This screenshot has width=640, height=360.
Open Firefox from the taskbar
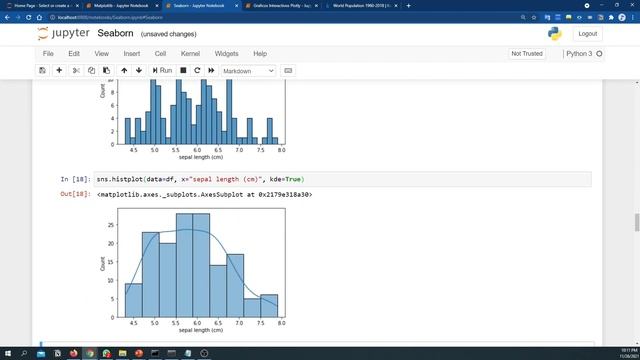click(73, 353)
